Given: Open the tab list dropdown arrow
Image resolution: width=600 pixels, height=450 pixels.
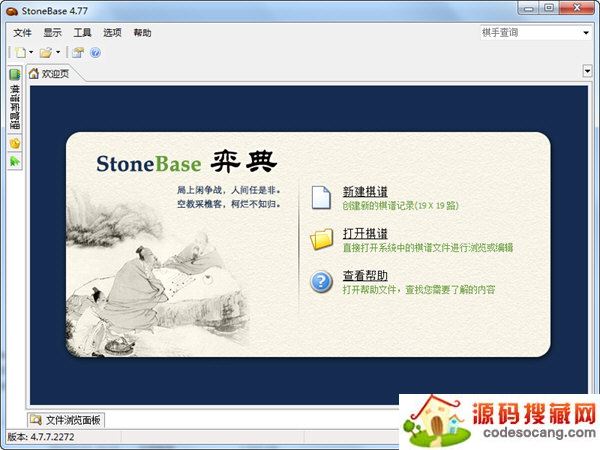Looking at the screenshot, I should pos(587,71).
